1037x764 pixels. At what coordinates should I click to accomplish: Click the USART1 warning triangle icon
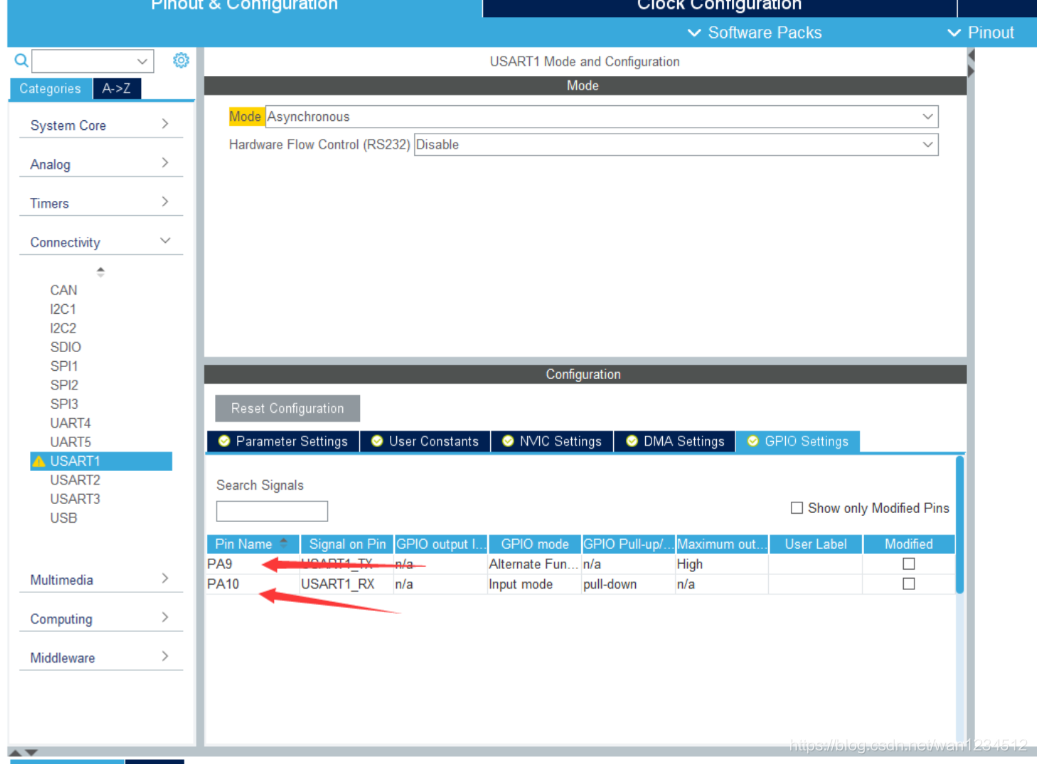[39, 462]
